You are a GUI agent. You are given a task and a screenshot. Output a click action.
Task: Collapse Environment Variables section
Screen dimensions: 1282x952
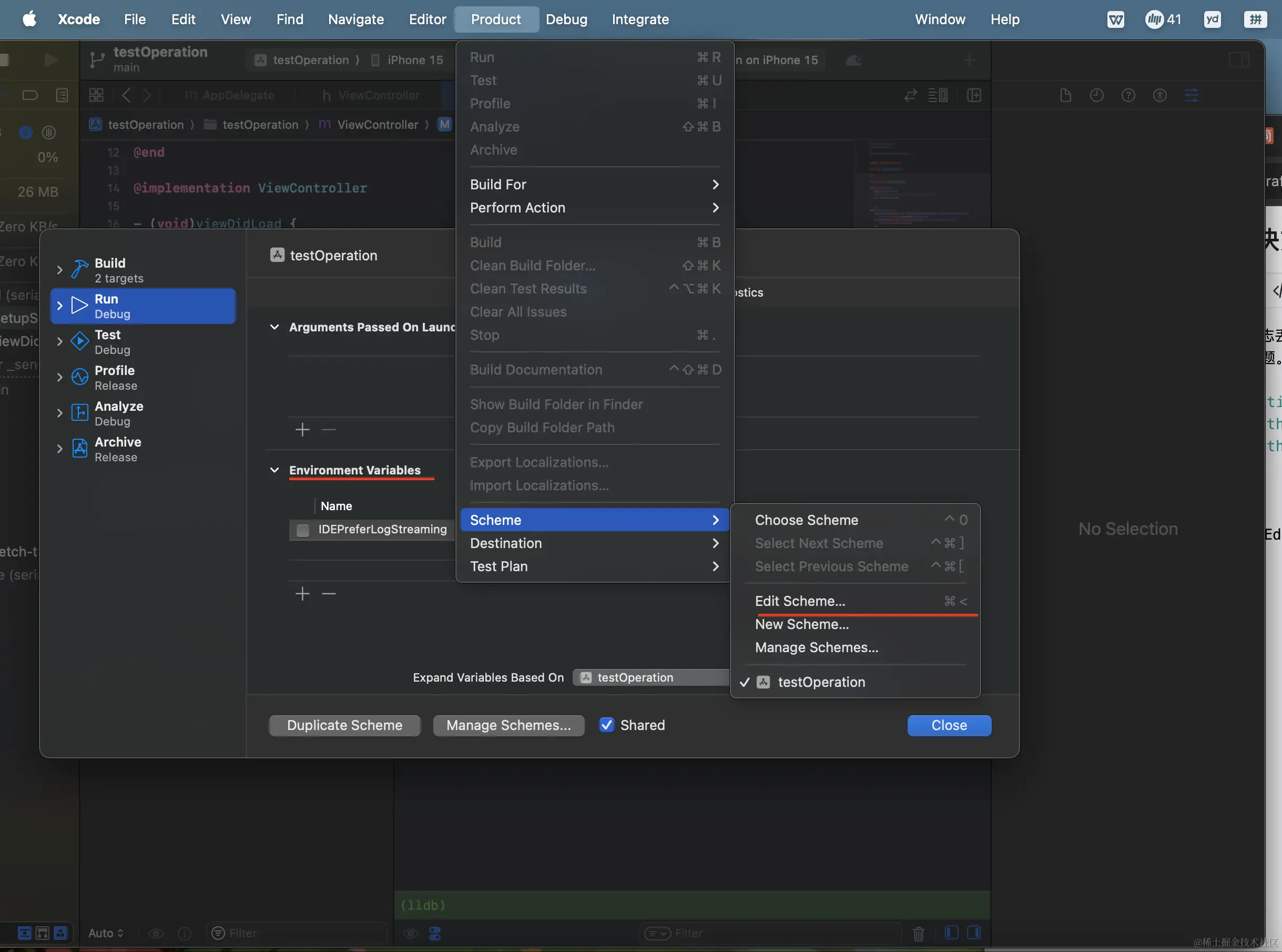point(275,470)
